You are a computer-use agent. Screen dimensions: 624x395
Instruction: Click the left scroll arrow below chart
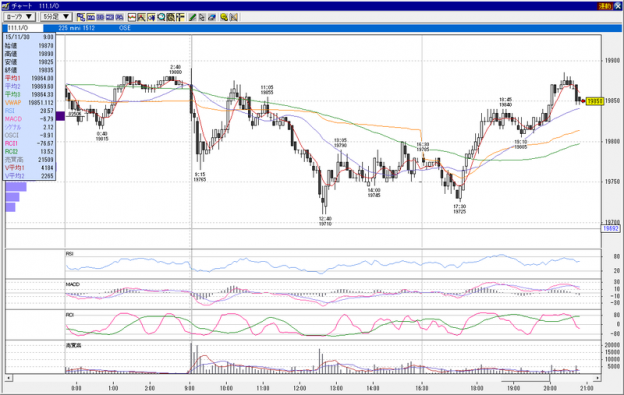(x=9, y=377)
